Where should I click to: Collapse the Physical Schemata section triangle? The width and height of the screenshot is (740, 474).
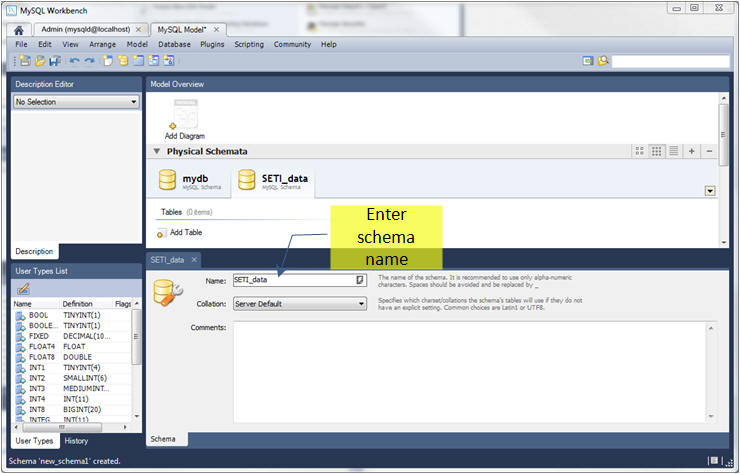coord(157,151)
